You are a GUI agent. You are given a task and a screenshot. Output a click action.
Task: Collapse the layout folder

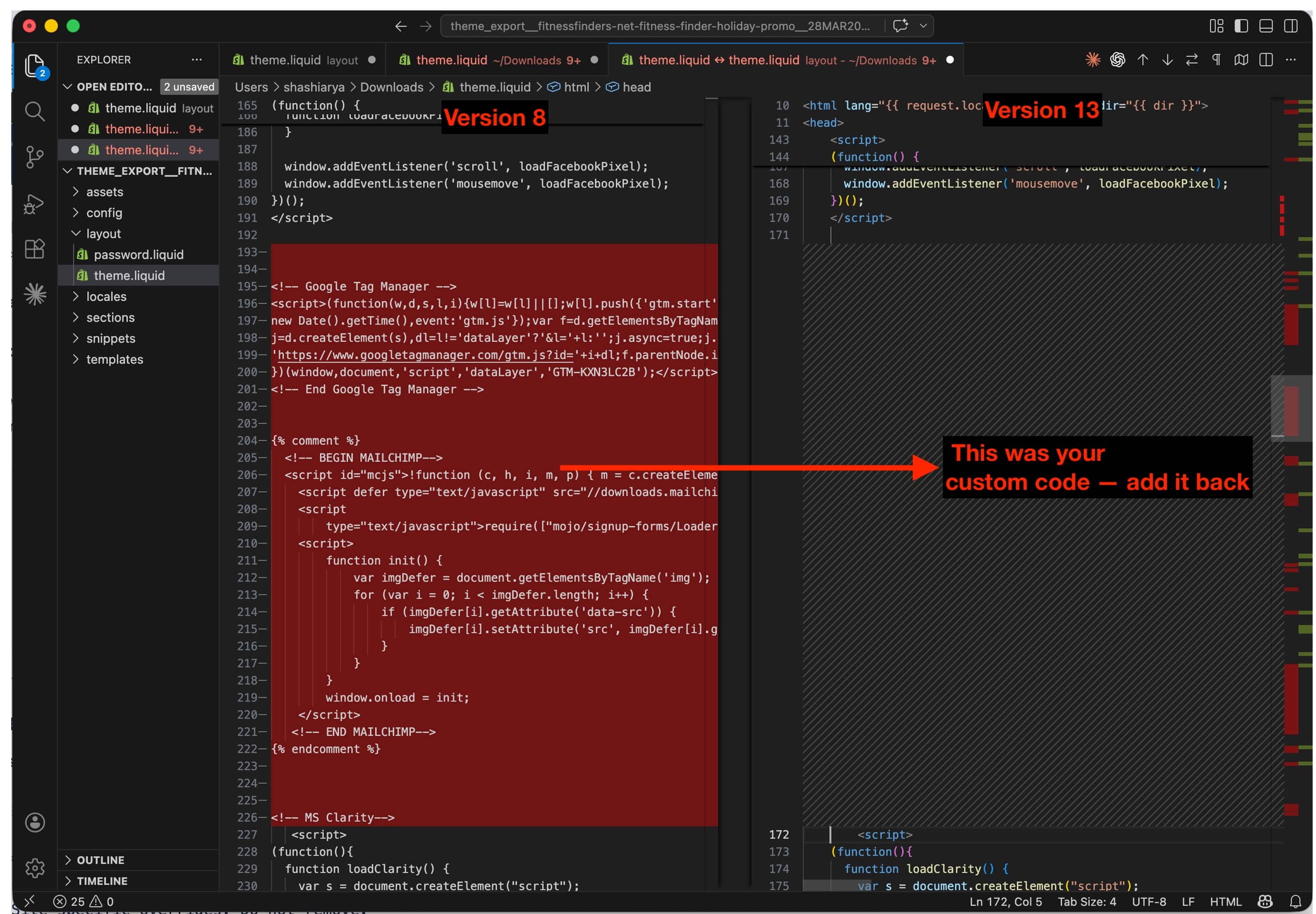click(x=103, y=234)
